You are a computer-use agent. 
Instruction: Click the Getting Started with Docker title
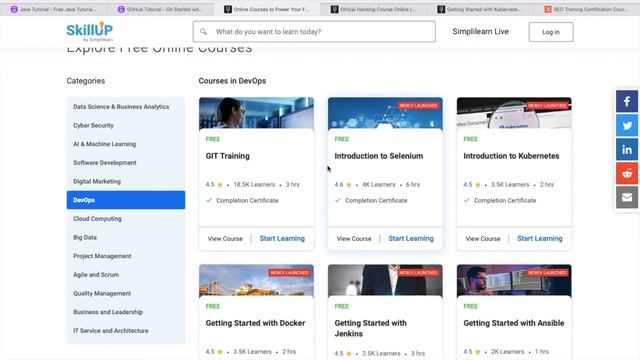coord(256,323)
